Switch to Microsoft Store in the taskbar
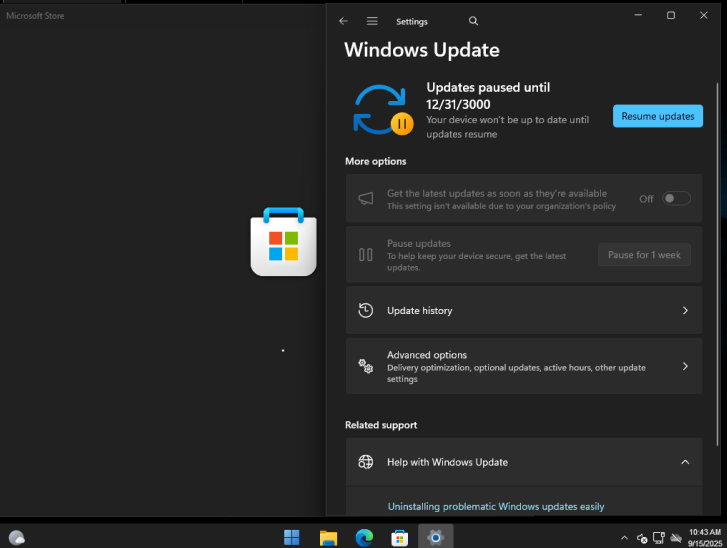Image resolution: width=727 pixels, height=548 pixels. (x=400, y=538)
